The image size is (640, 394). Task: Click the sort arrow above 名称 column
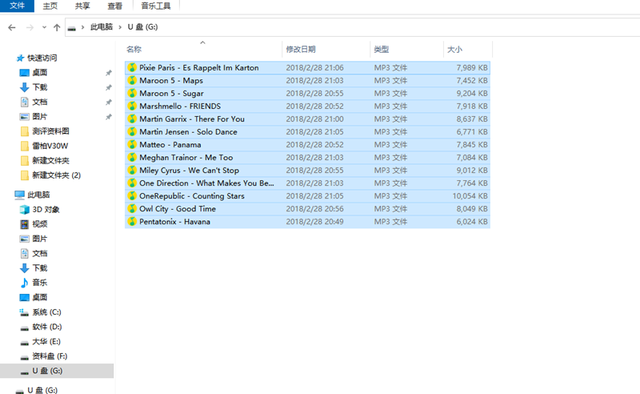point(202,42)
